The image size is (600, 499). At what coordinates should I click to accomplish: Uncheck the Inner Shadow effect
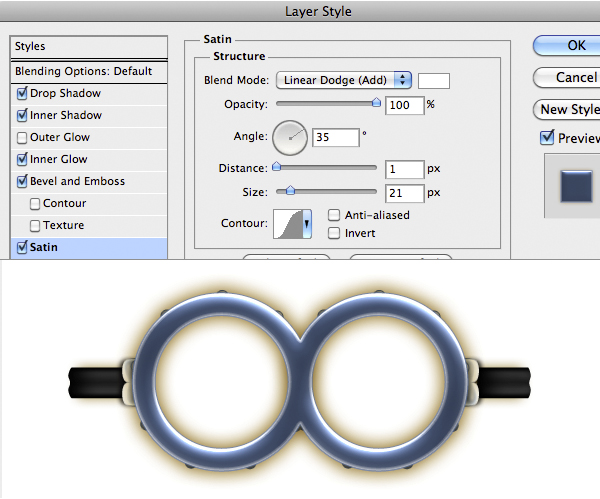[22, 116]
